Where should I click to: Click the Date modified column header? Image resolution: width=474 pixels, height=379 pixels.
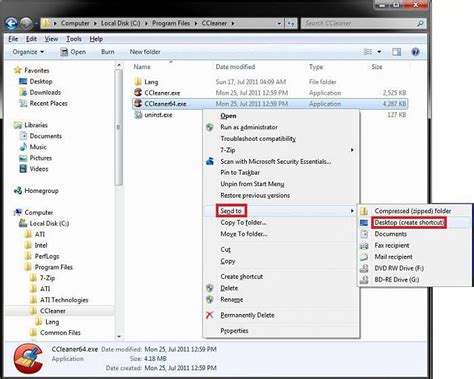coord(235,67)
